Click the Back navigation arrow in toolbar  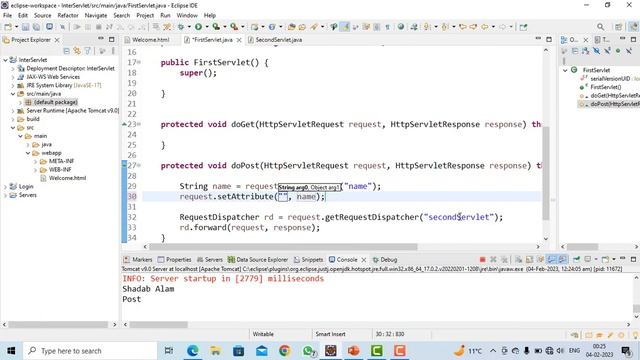click(x=484, y=27)
